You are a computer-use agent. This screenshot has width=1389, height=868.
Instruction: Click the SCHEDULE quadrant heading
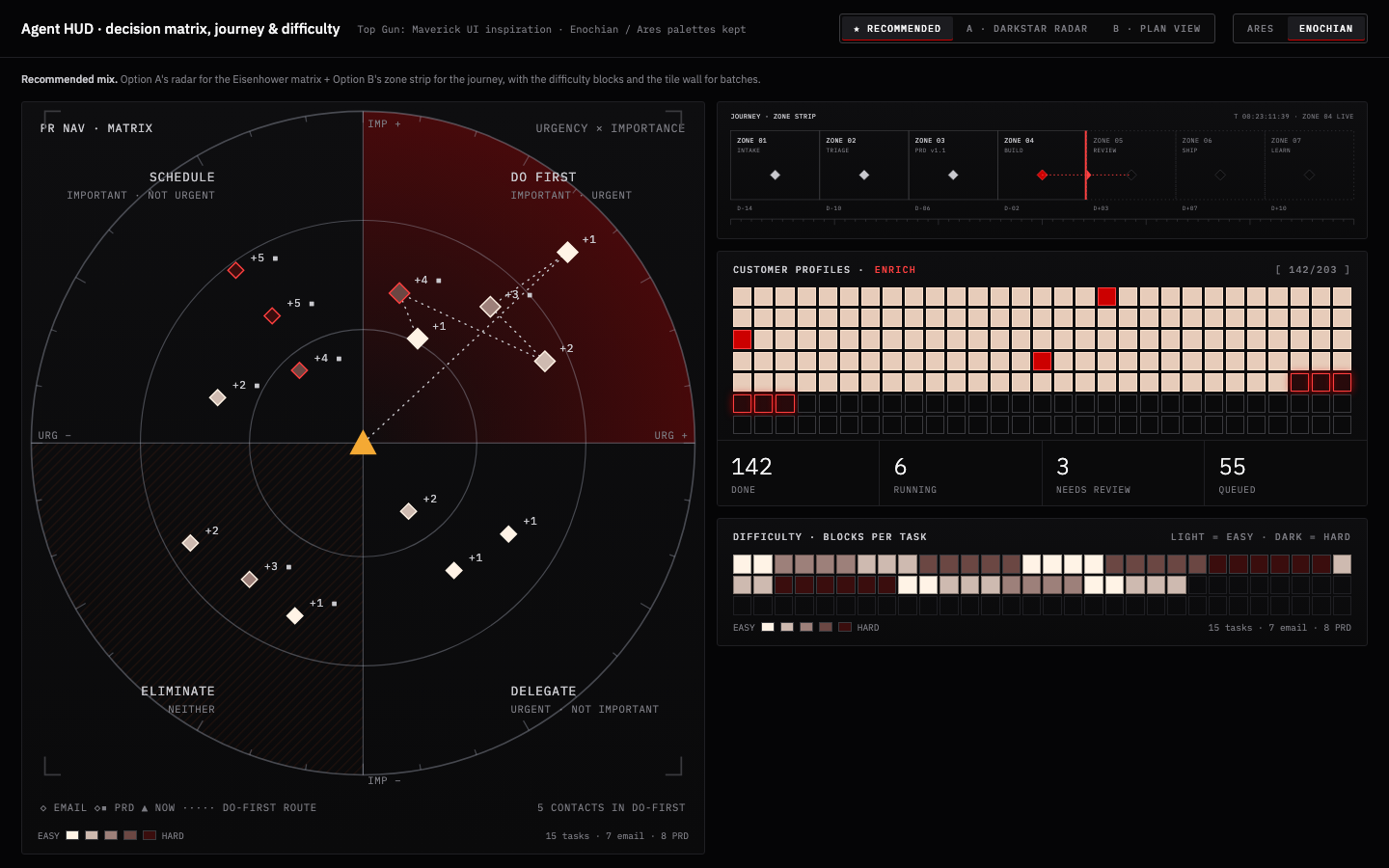point(182,177)
